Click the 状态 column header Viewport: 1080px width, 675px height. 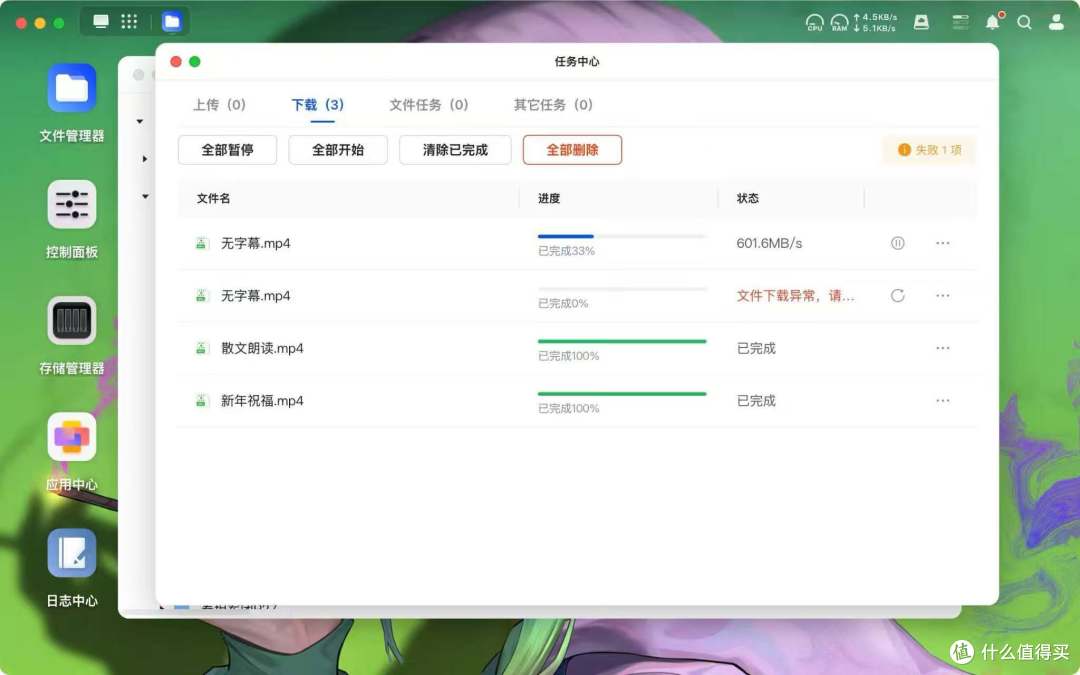pos(747,198)
